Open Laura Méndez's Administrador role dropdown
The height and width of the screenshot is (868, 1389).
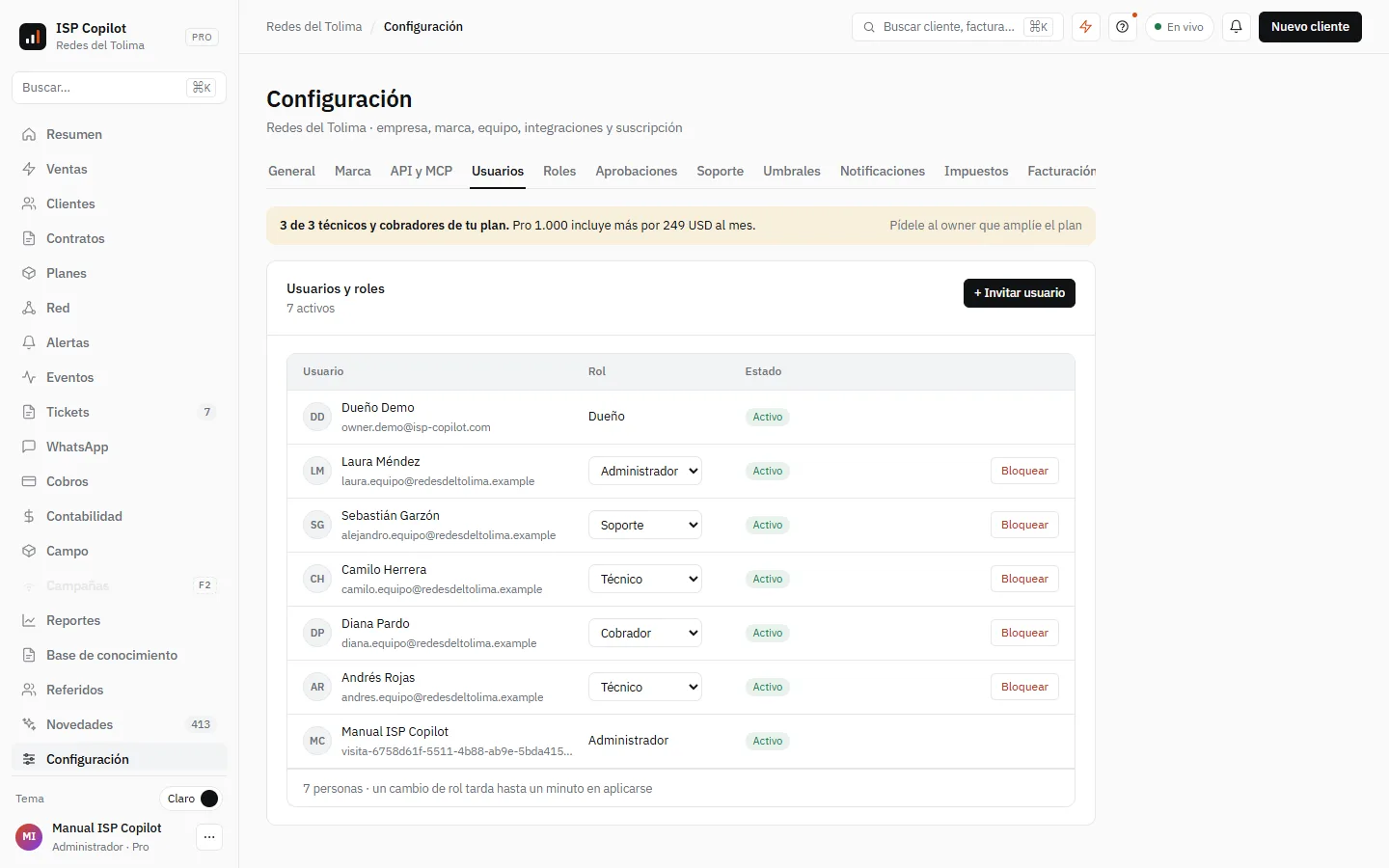pos(645,471)
